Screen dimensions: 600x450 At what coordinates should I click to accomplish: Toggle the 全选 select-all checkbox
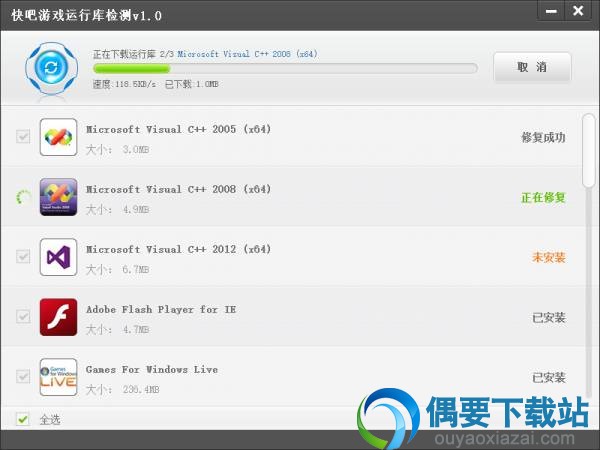pos(23,419)
